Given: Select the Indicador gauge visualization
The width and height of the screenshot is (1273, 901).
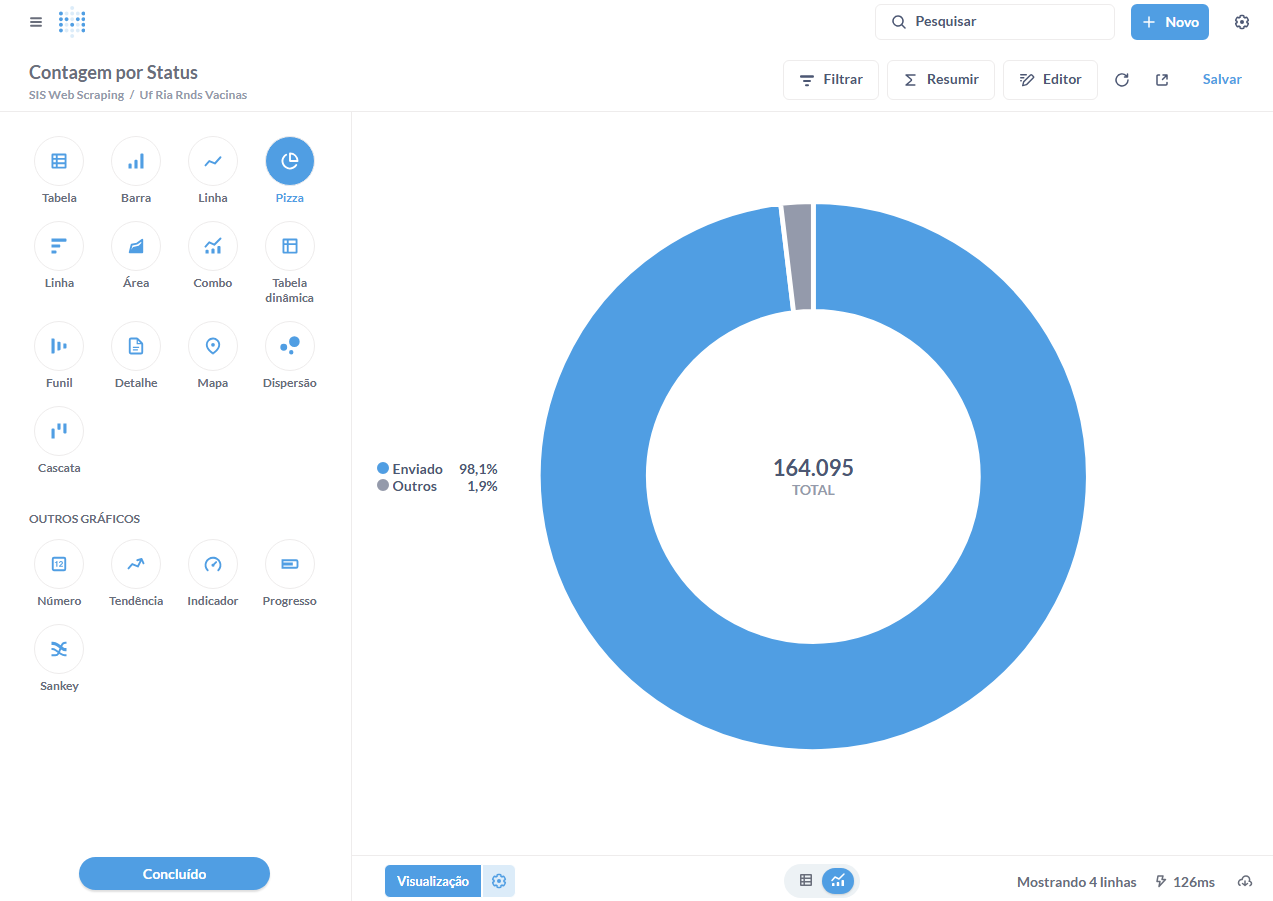Looking at the screenshot, I should [213, 564].
